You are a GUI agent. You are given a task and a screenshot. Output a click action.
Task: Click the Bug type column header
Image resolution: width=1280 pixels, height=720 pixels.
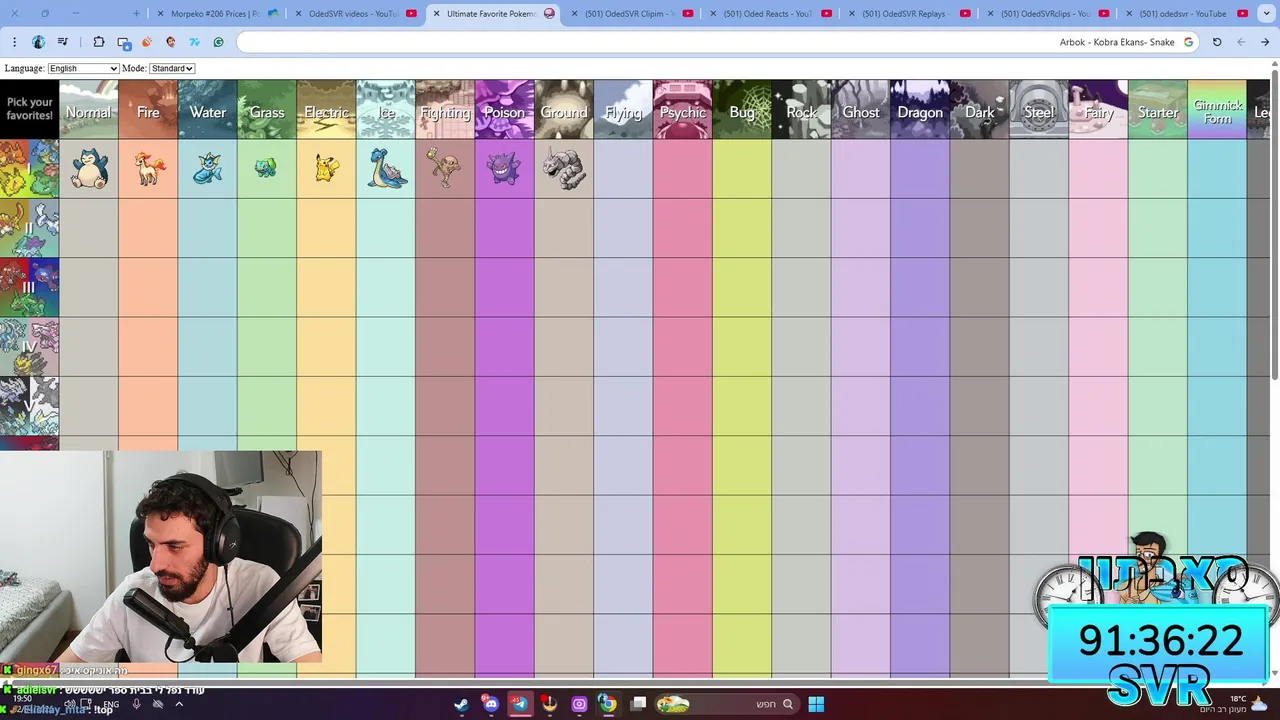(742, 110)
